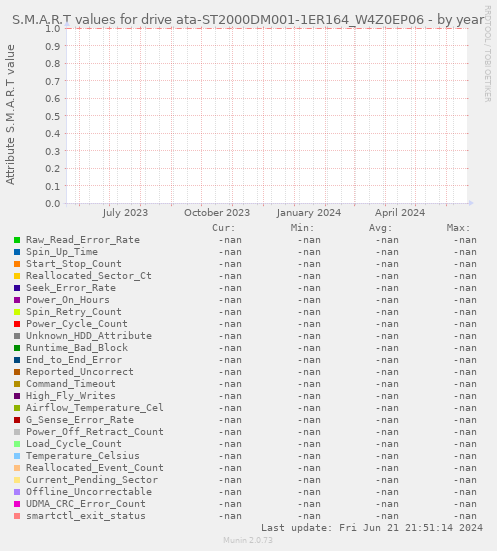Click the Last update timestamp text
The image size is (497, 551).
click(x=372, y=528)
